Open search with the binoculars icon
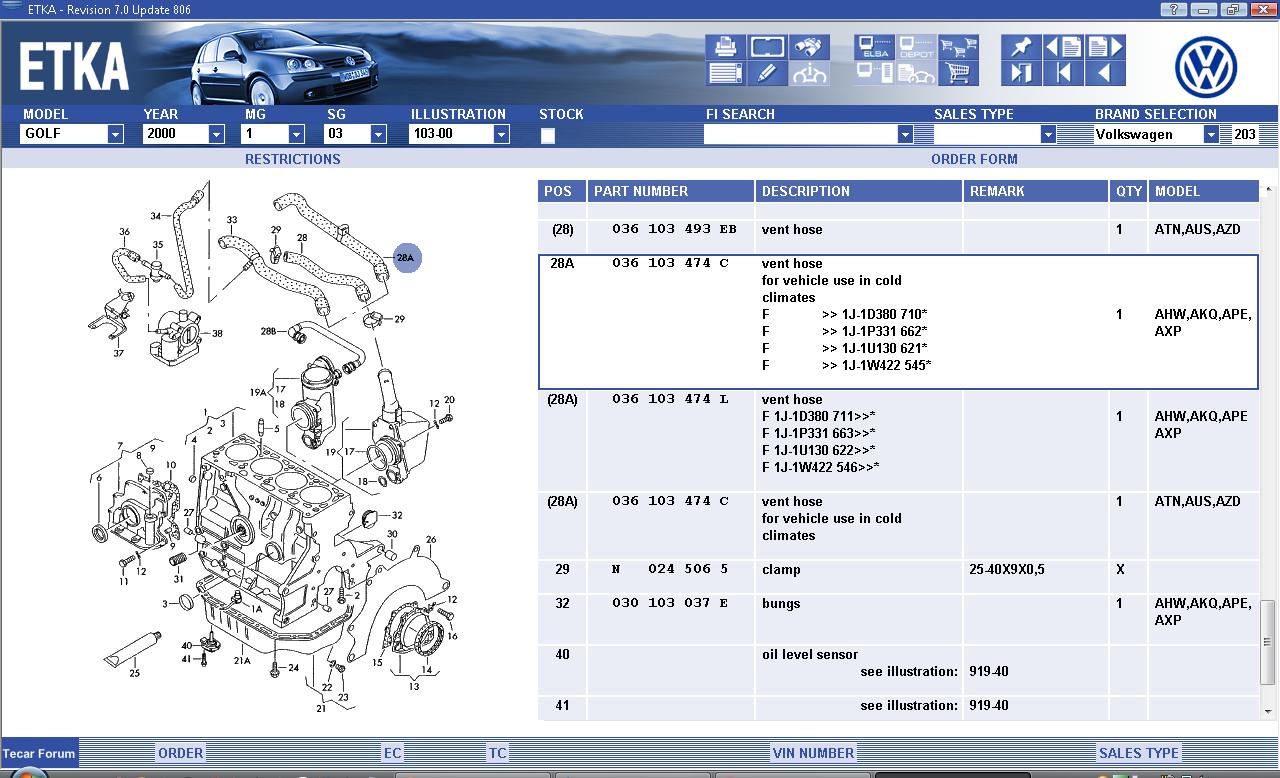Image resolution: width=1280 pixels, height=778 pixels. (x=808, y=47)
